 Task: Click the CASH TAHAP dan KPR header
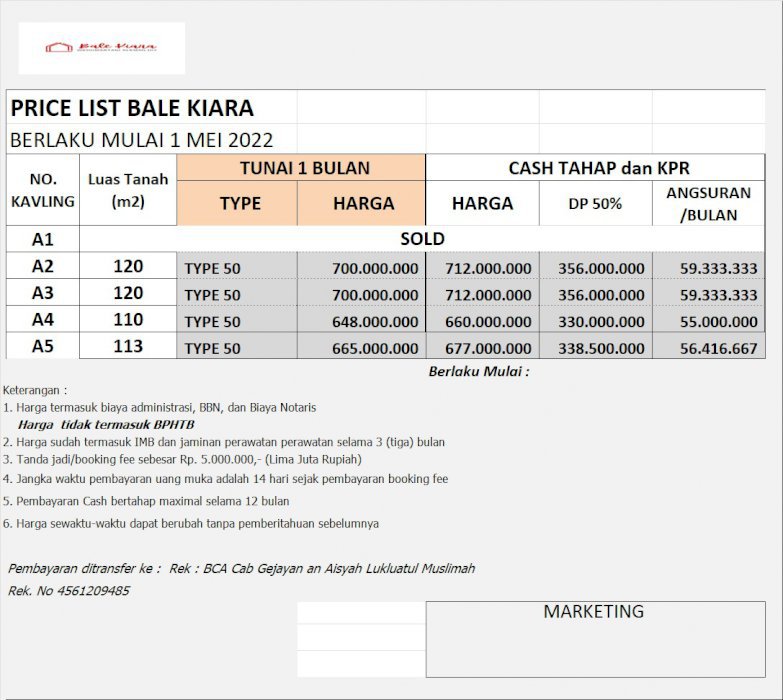pos(598,168)
